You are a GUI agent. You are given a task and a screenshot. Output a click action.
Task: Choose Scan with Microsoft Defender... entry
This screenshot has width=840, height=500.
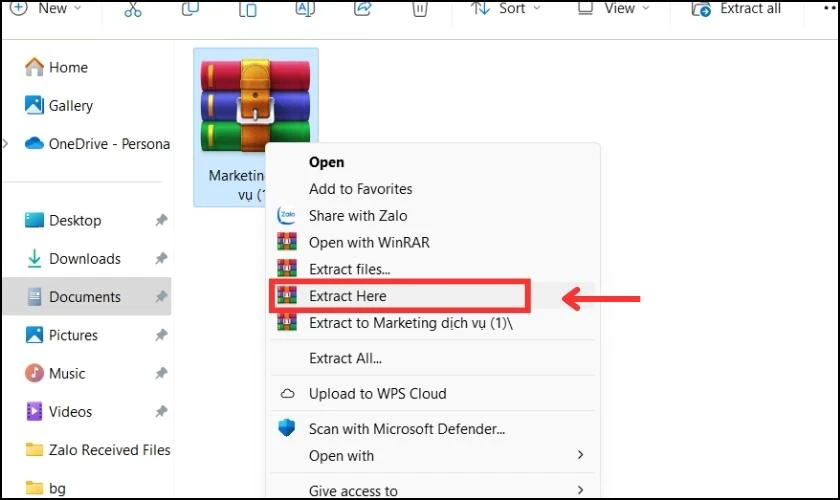click(x=433, y=429)
